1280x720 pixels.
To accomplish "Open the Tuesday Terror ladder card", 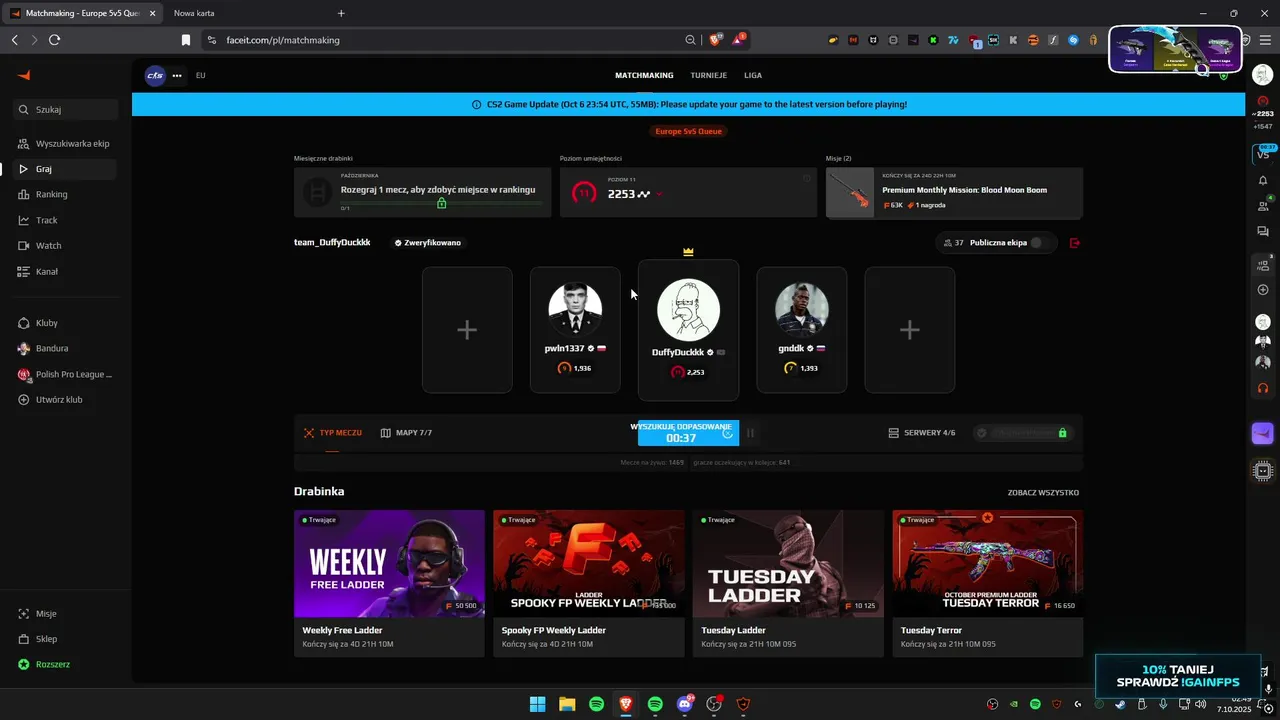I will coord(987,583).
